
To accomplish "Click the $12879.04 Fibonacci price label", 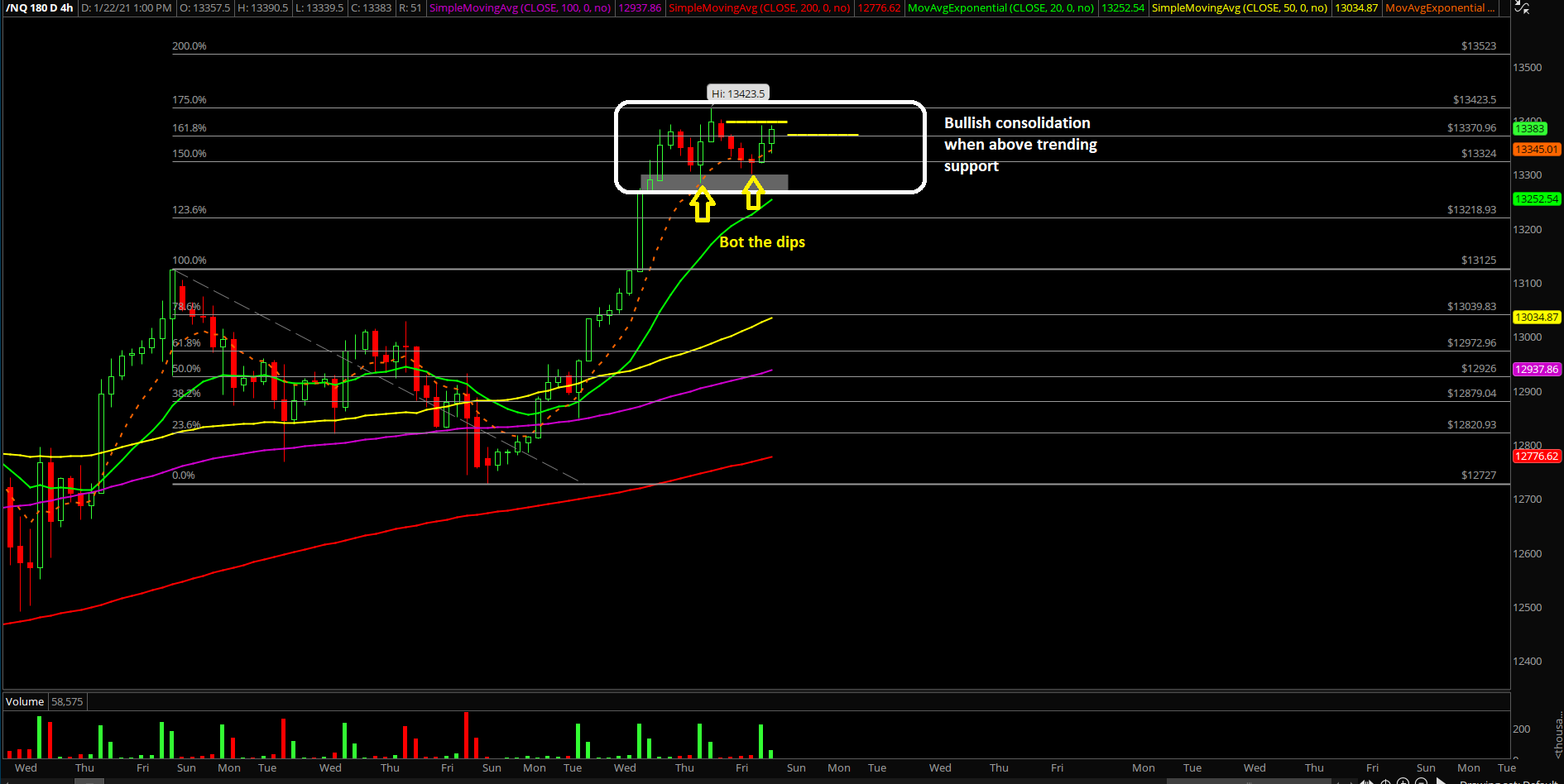I will click(x=1472, y=394).
